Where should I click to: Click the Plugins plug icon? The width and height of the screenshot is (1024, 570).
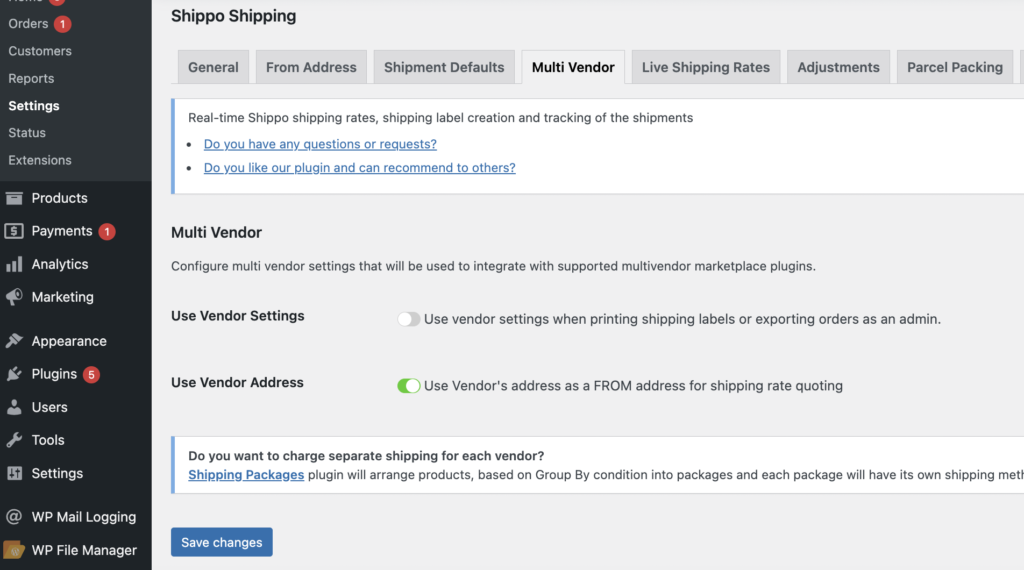tap(14, 374)
